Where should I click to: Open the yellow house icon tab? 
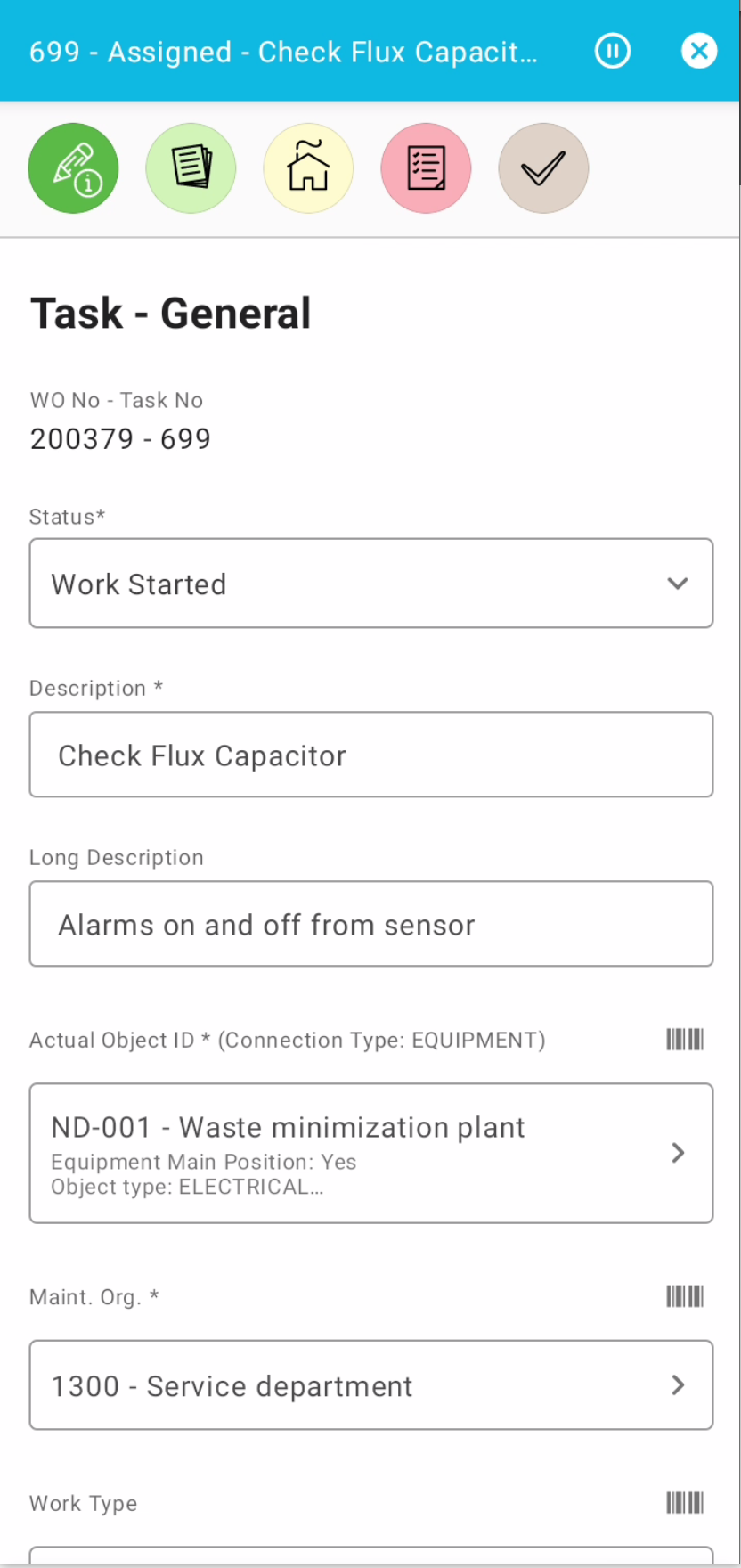308,168
